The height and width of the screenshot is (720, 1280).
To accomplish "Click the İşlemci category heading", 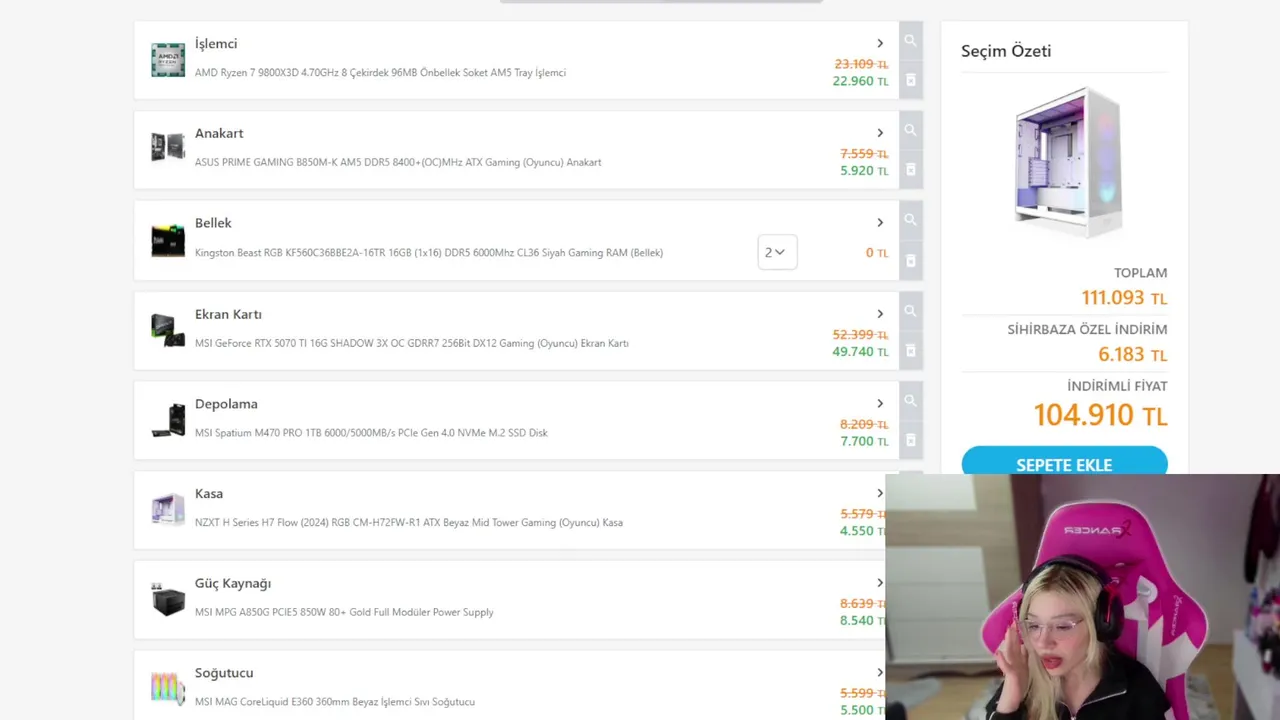I will [x=216, y=44].
